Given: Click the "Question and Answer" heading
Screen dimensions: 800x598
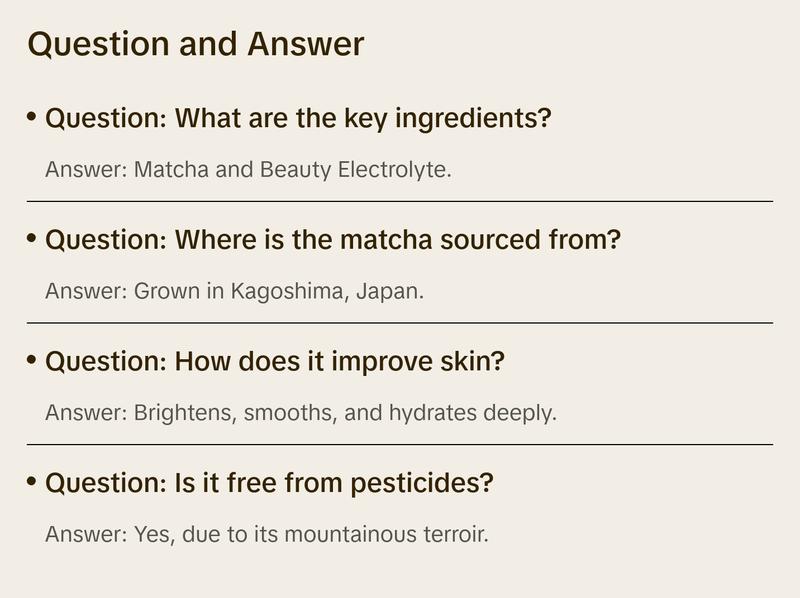Looking at the screenshot, I should pyautogui.click(x=195, y=44).
